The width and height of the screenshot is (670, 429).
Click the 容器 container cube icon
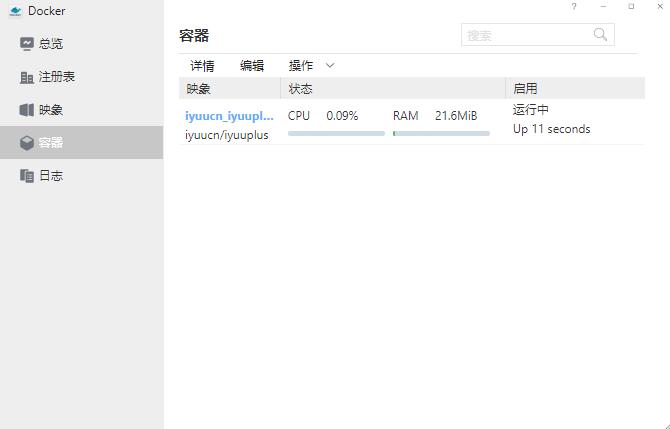point(26,143)
